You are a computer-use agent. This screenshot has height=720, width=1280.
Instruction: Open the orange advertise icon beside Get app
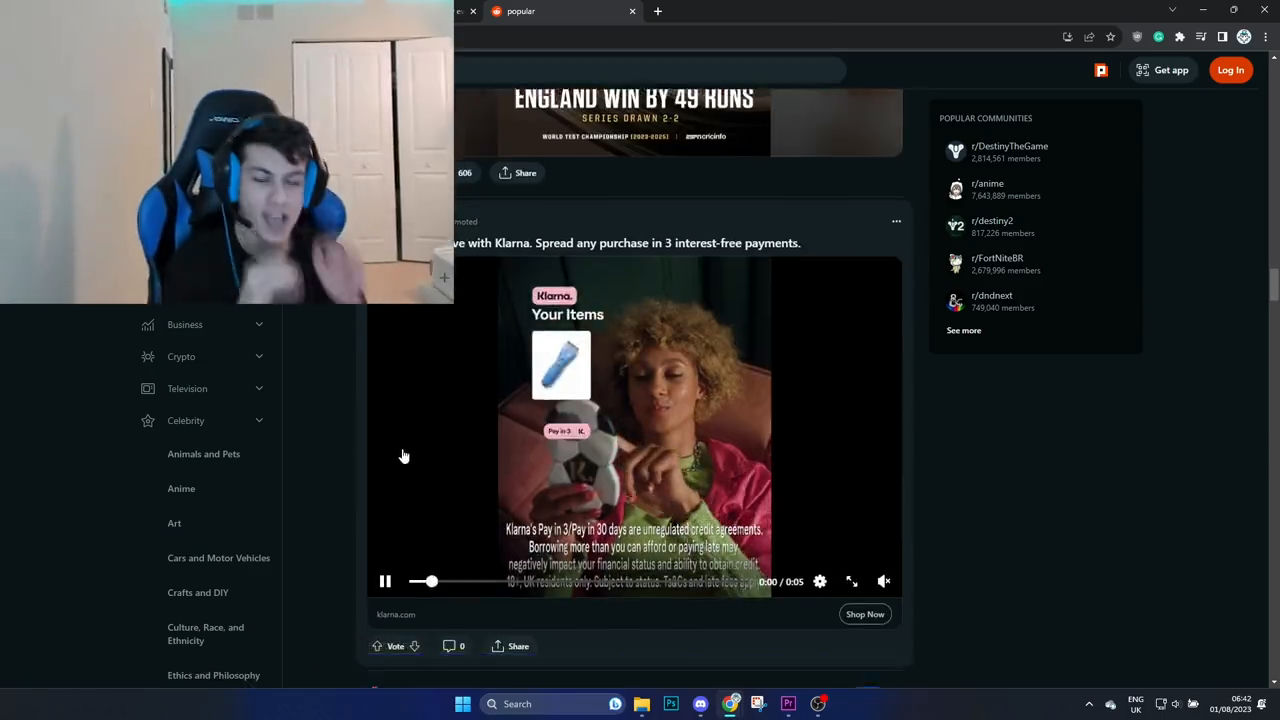coord(1101,70)
